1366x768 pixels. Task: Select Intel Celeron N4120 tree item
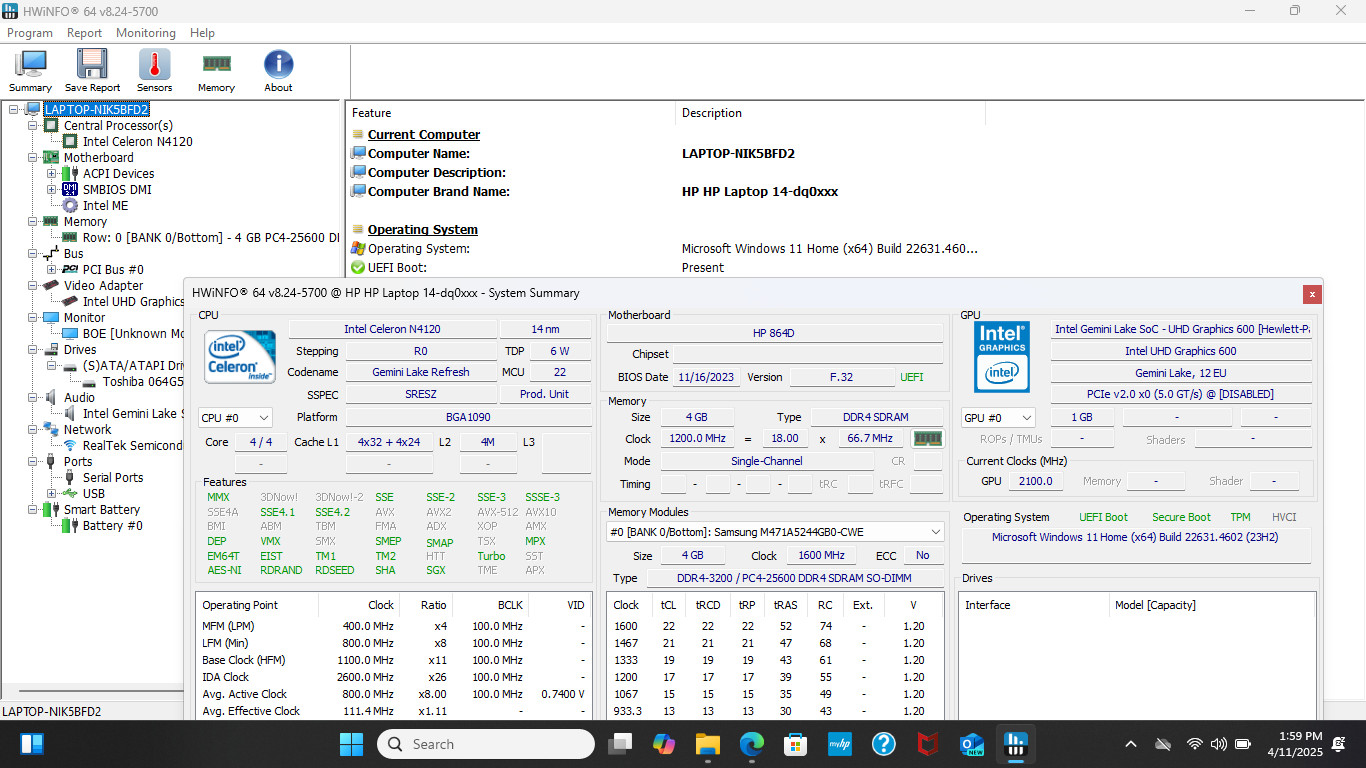click(138, 142)
